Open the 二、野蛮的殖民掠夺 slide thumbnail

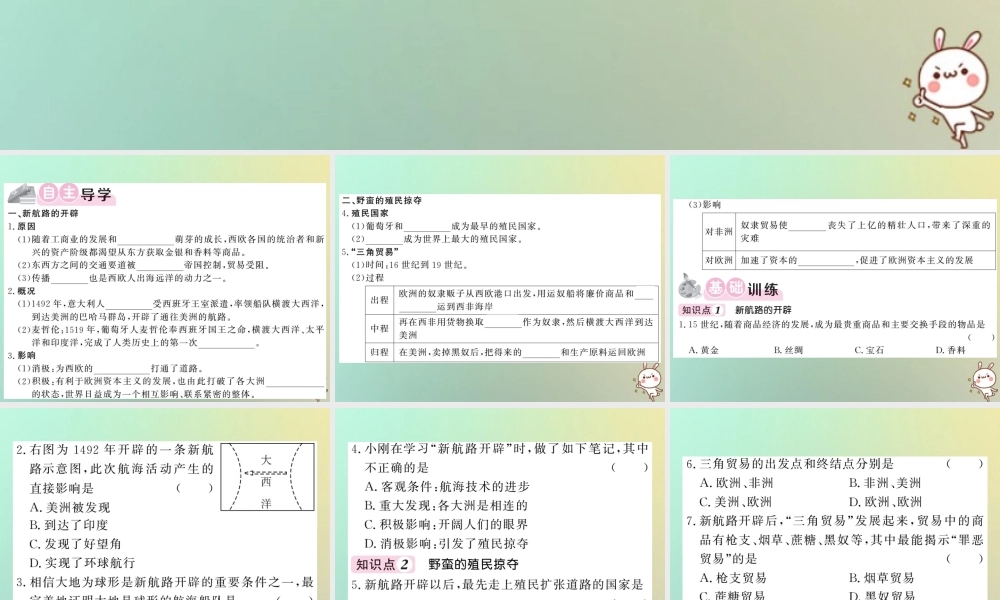(499, 278)
